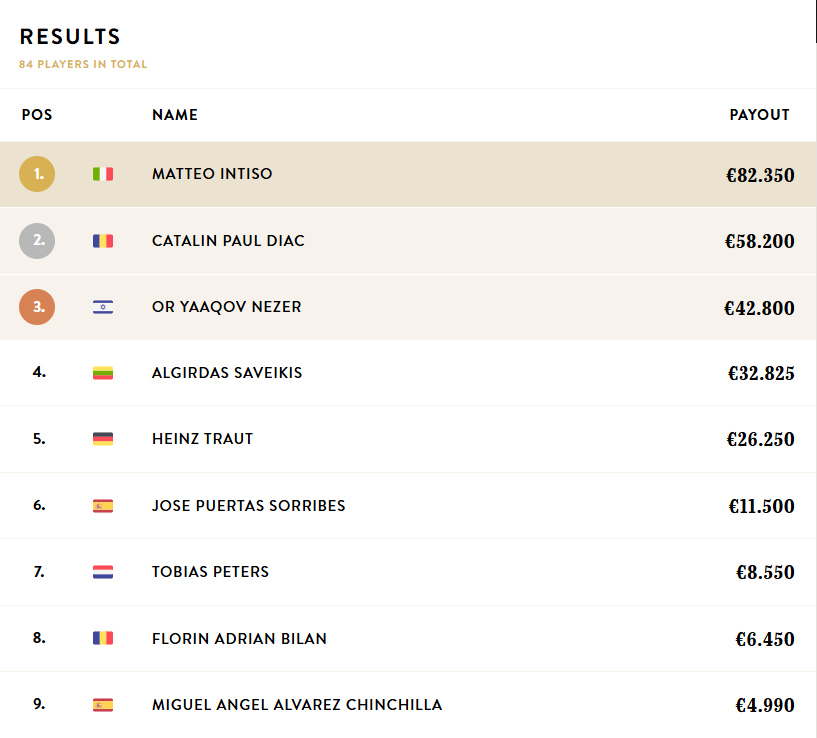The height and width of the screenshot is (738, 817).
Task: Click the Dutch flag next to Tobias Peters
Action: click(x=102, y=572)
